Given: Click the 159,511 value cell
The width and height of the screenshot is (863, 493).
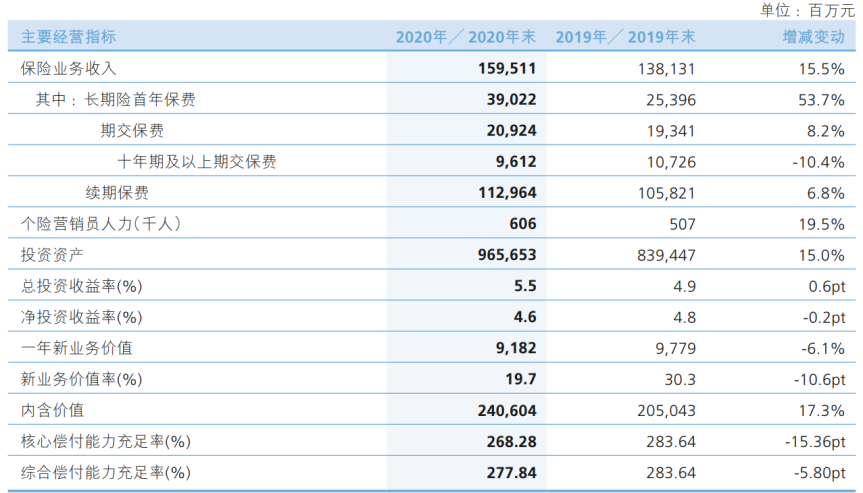Looking at the screenshot, I should 507,68.
